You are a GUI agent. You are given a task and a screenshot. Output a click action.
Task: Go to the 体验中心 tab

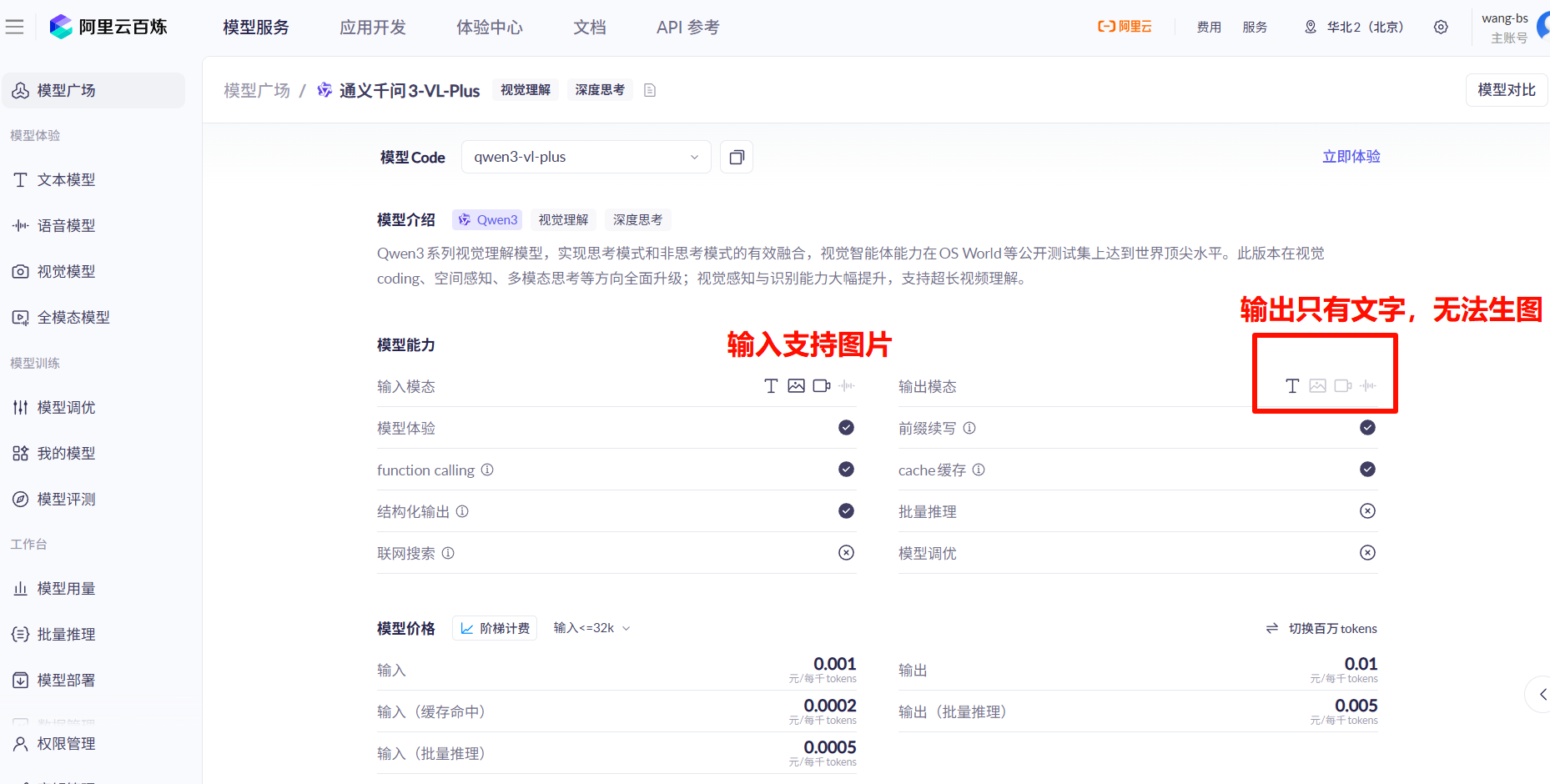489,28
